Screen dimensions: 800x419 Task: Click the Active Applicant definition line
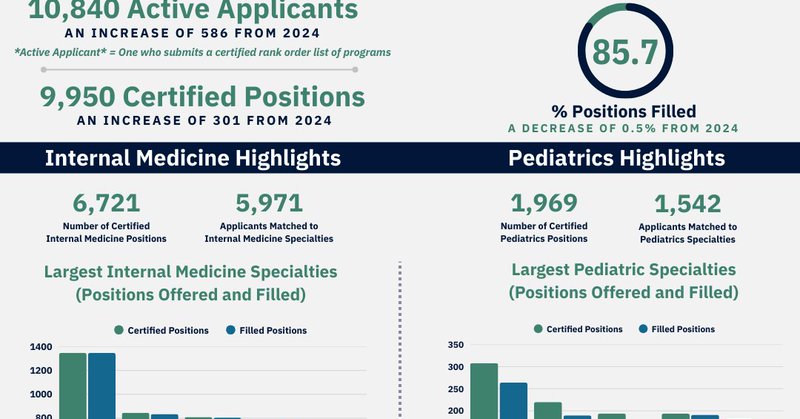coord(203,52)
